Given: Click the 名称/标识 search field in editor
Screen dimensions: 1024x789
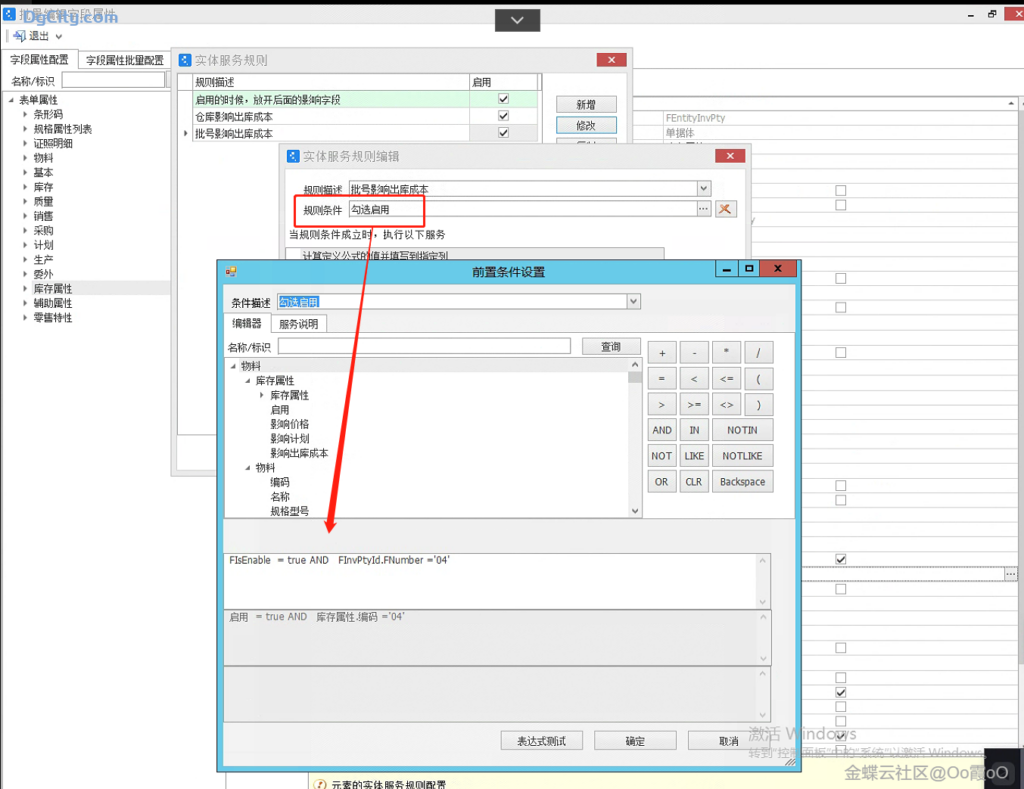Looking at the screenshot, I should (x=424, y=346).
